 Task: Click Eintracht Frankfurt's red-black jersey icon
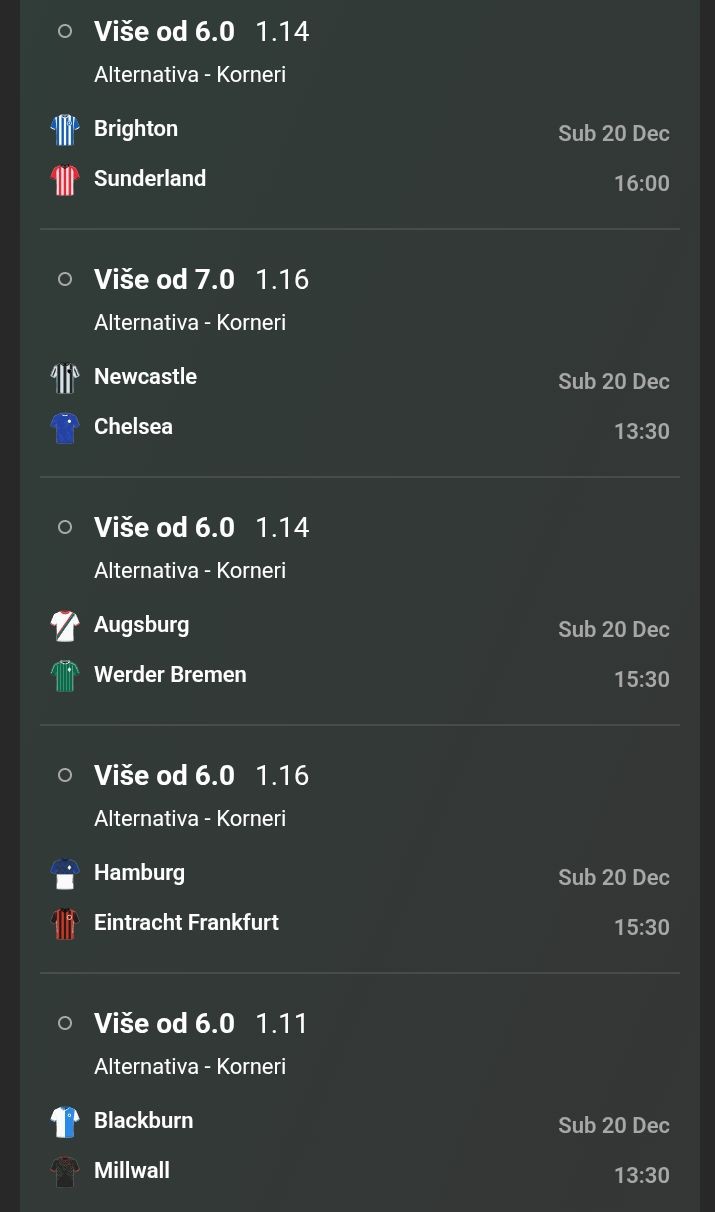click(65, 924)
